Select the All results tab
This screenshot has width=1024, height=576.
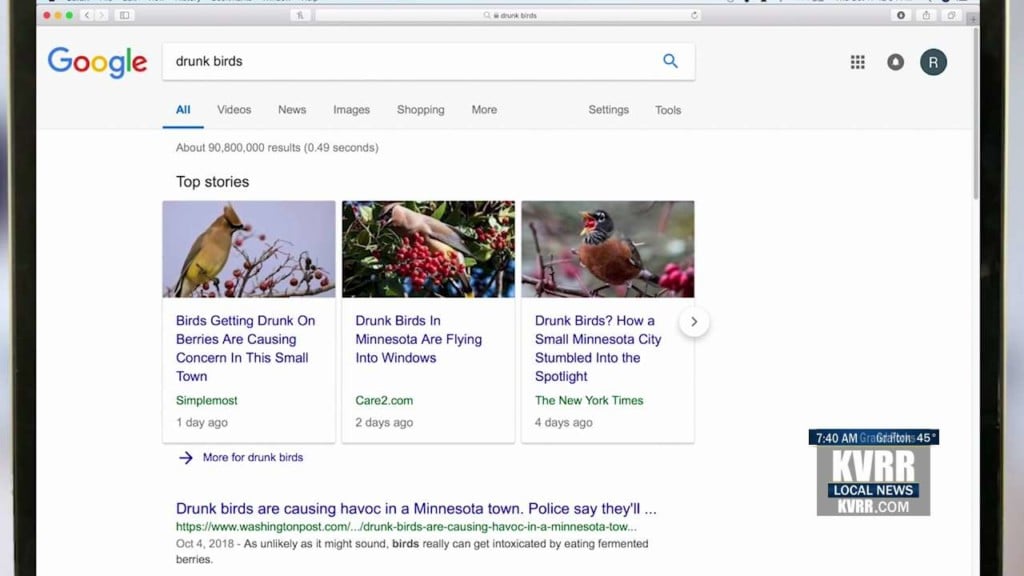pyautogui.click(x=183, y=110)
